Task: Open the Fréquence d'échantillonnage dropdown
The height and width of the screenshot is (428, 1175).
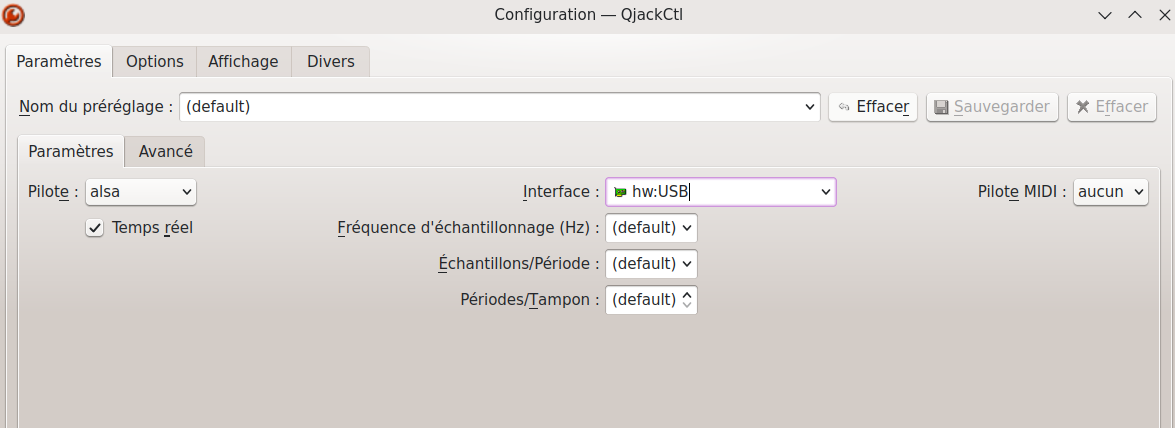Action: [x=651, y=228]
